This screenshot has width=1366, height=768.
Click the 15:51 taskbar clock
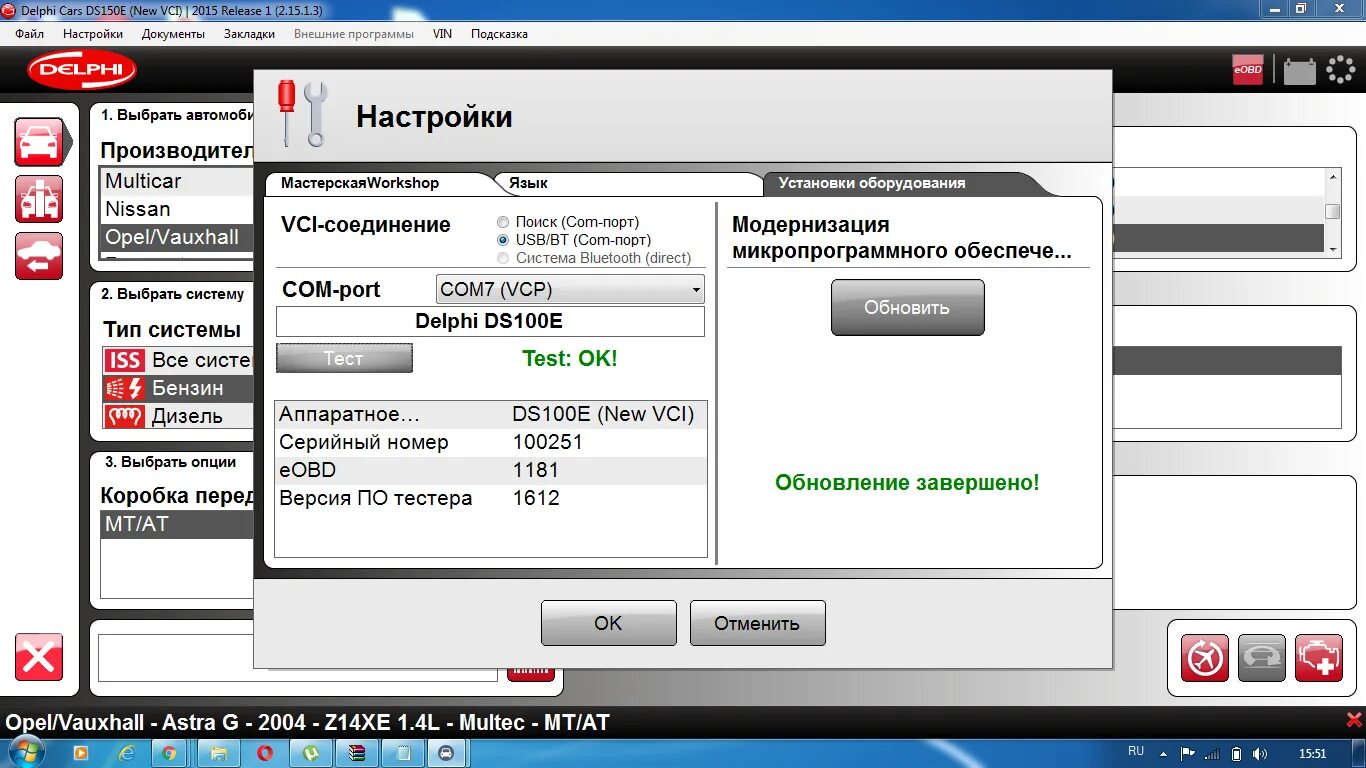1312,753
